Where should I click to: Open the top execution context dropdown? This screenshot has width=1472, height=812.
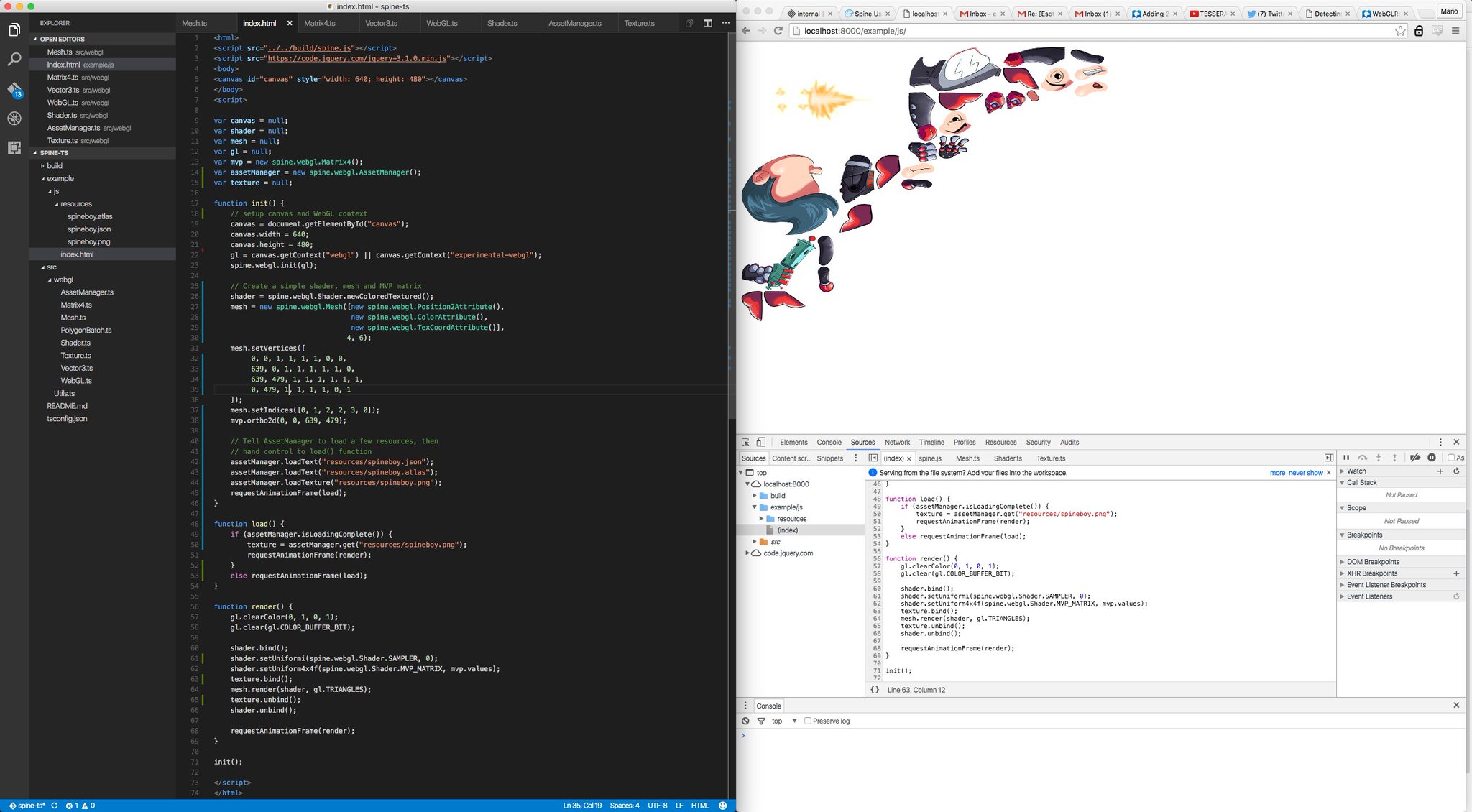coord(784,721)
